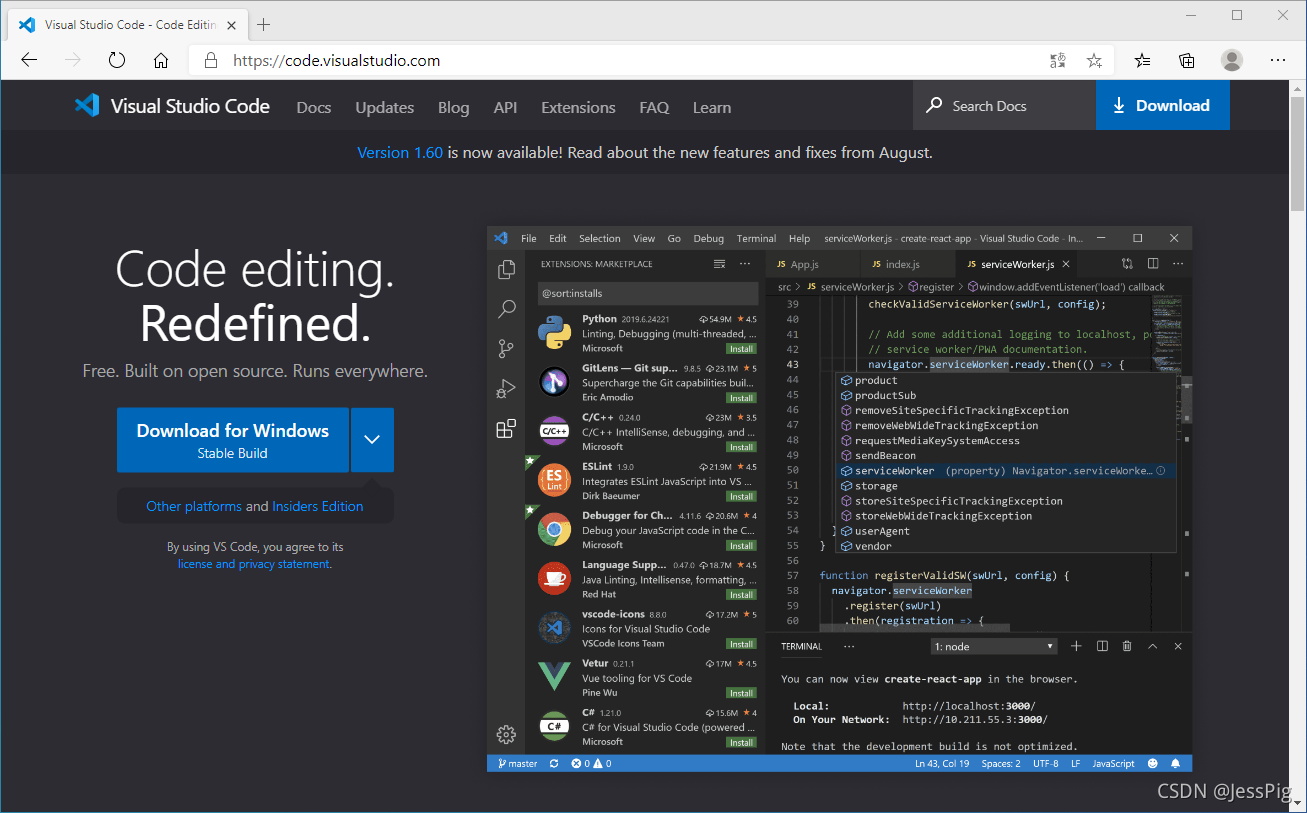Viewport: 1307px width, 813px height.
Task: Click the @sort:installs extensions search box
Action: (x=648, y=293)
